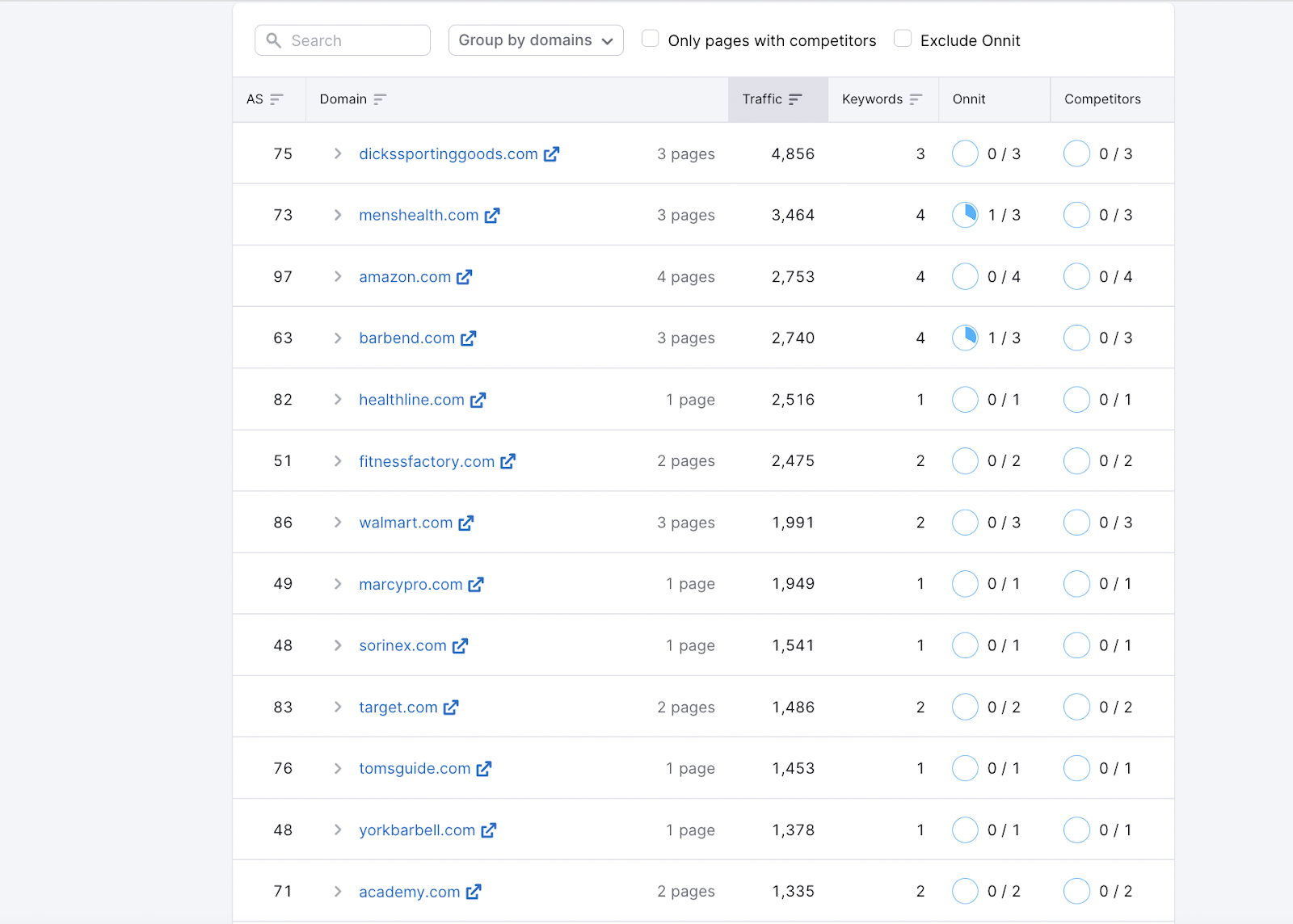Open the marcypro.com domain link
Image resolution: width=1293 pixels, height=924 pixels.
point(411,584)
